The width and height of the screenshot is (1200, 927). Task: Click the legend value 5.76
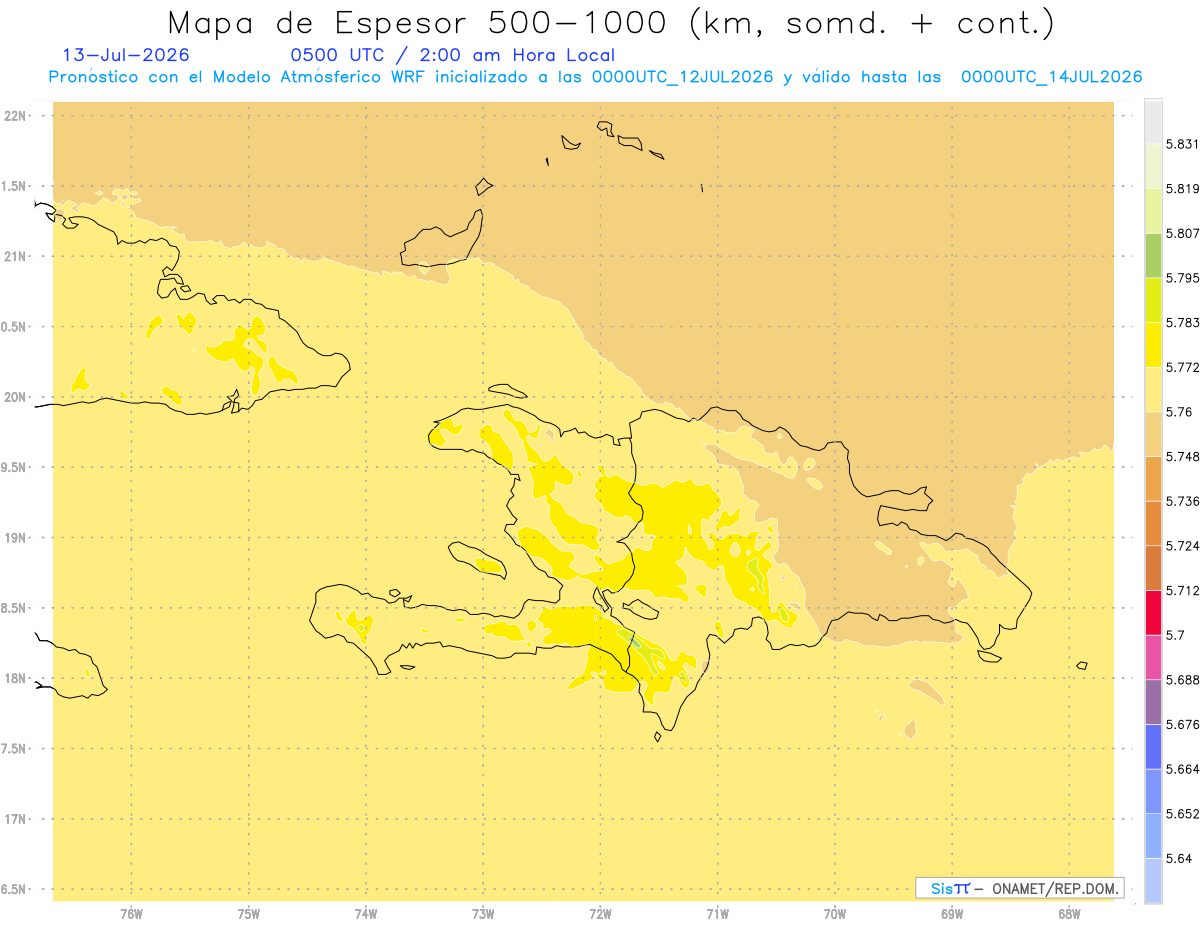click(x=1179, y=411)
